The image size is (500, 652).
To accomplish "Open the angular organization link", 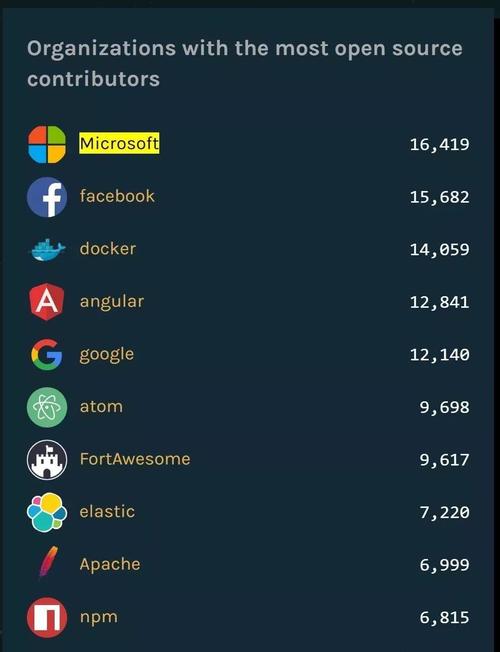I will pyautogui.click(x=112, y=302).
